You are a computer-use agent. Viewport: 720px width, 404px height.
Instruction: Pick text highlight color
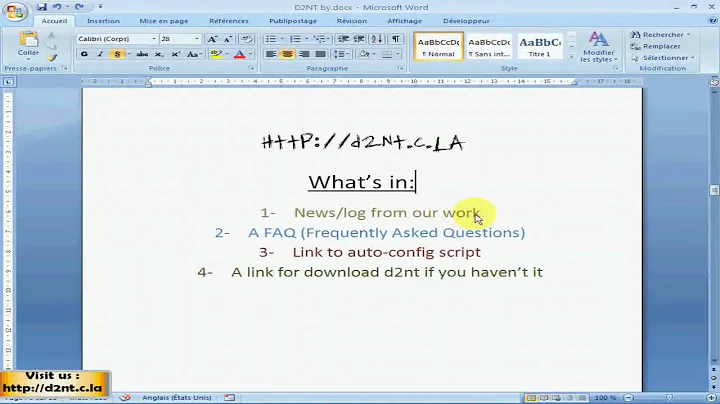tap(216, 54)
